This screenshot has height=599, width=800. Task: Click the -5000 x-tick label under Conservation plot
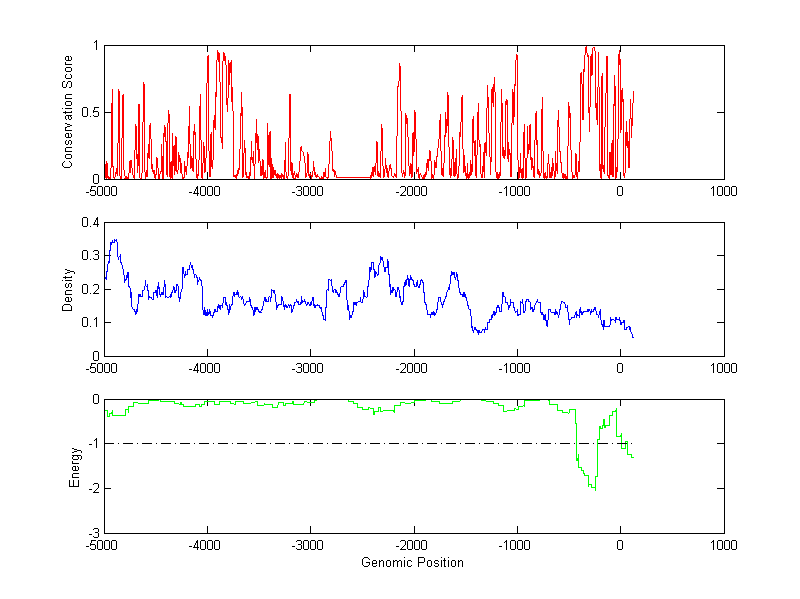pos(103,191)
